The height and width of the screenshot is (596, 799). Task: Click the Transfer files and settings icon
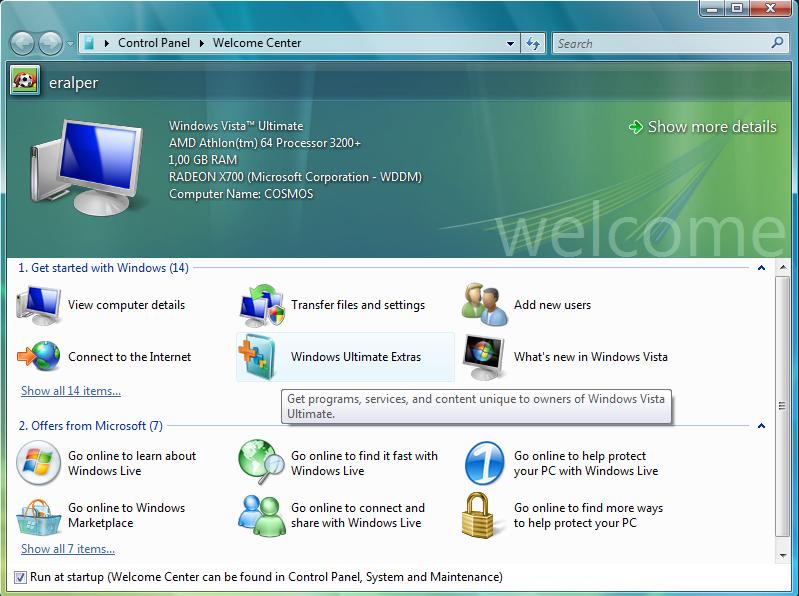click(x=262, y=305)
